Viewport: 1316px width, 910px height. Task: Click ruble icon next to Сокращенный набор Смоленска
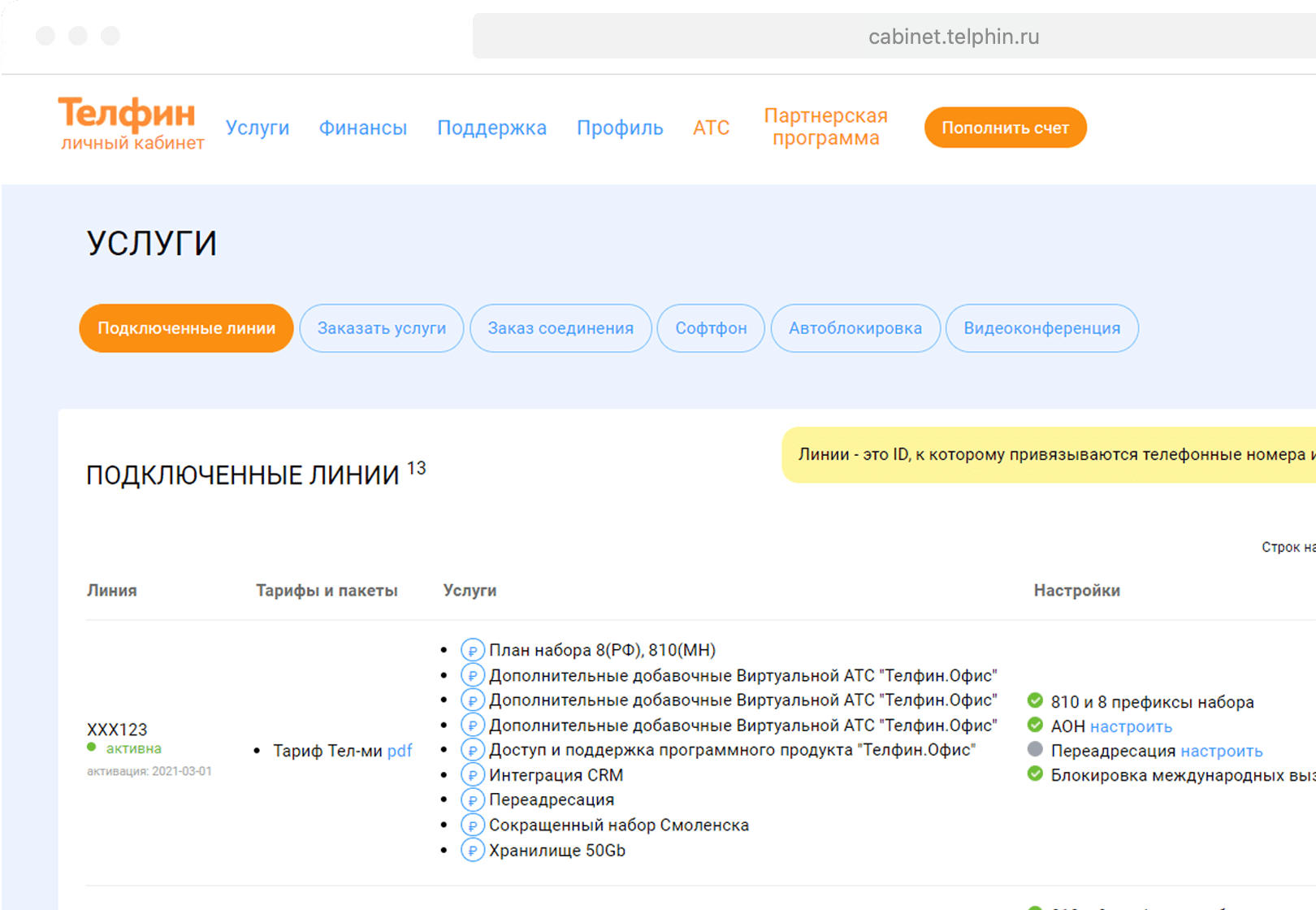click(473, 825)
